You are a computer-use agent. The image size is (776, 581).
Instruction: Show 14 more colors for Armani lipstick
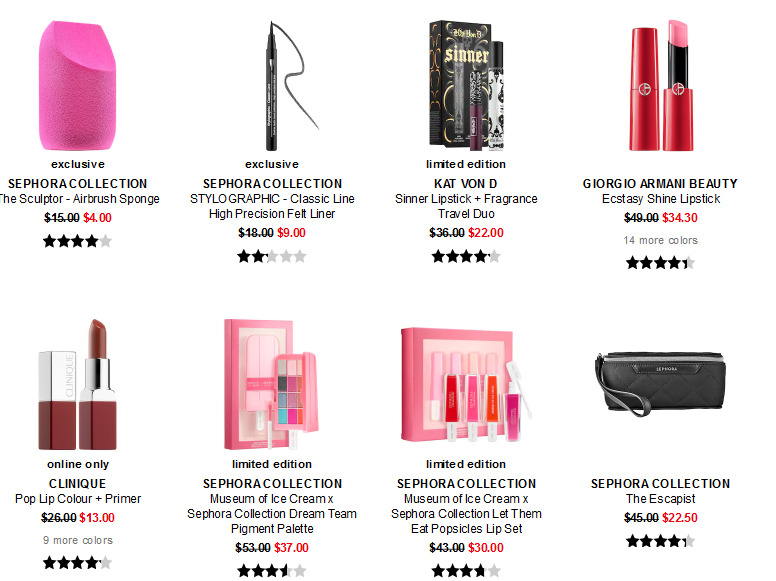pos(660,240)
